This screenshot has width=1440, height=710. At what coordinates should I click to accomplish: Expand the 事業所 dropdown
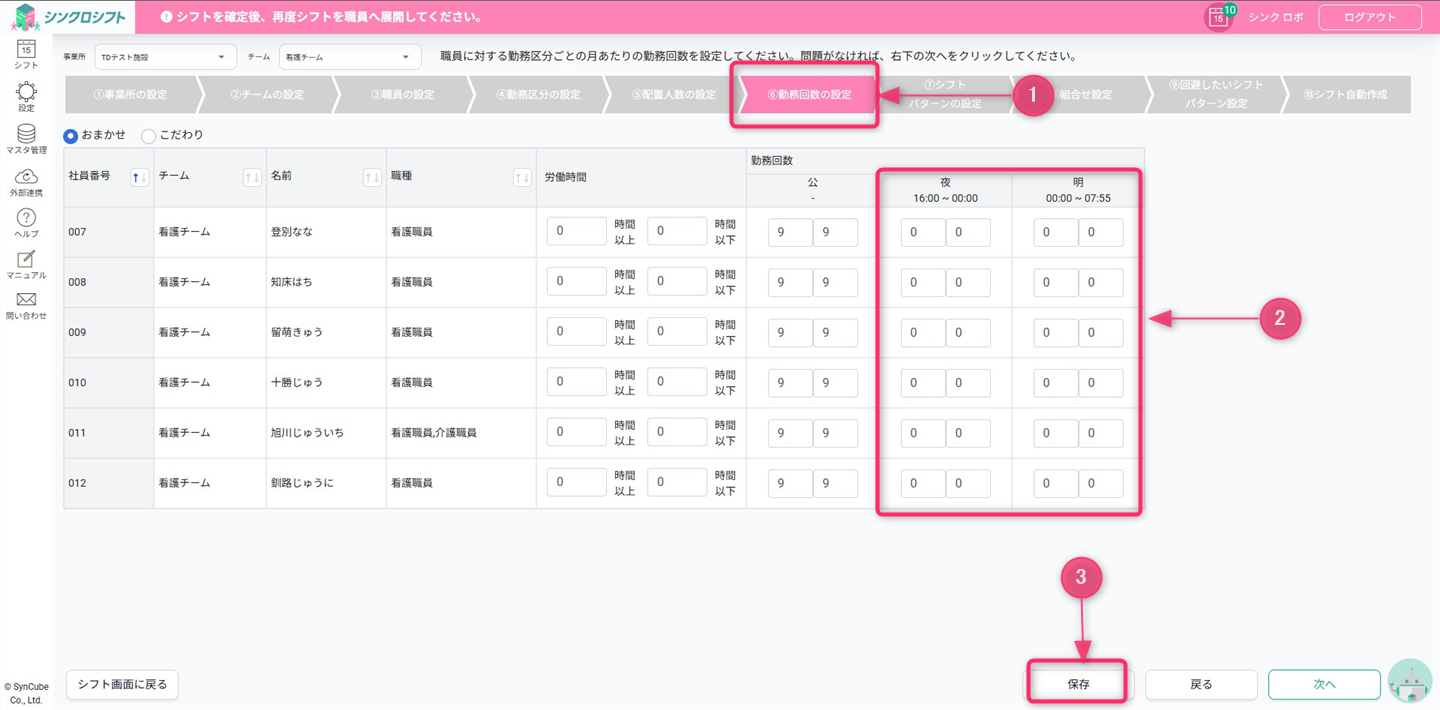(165, 57)
